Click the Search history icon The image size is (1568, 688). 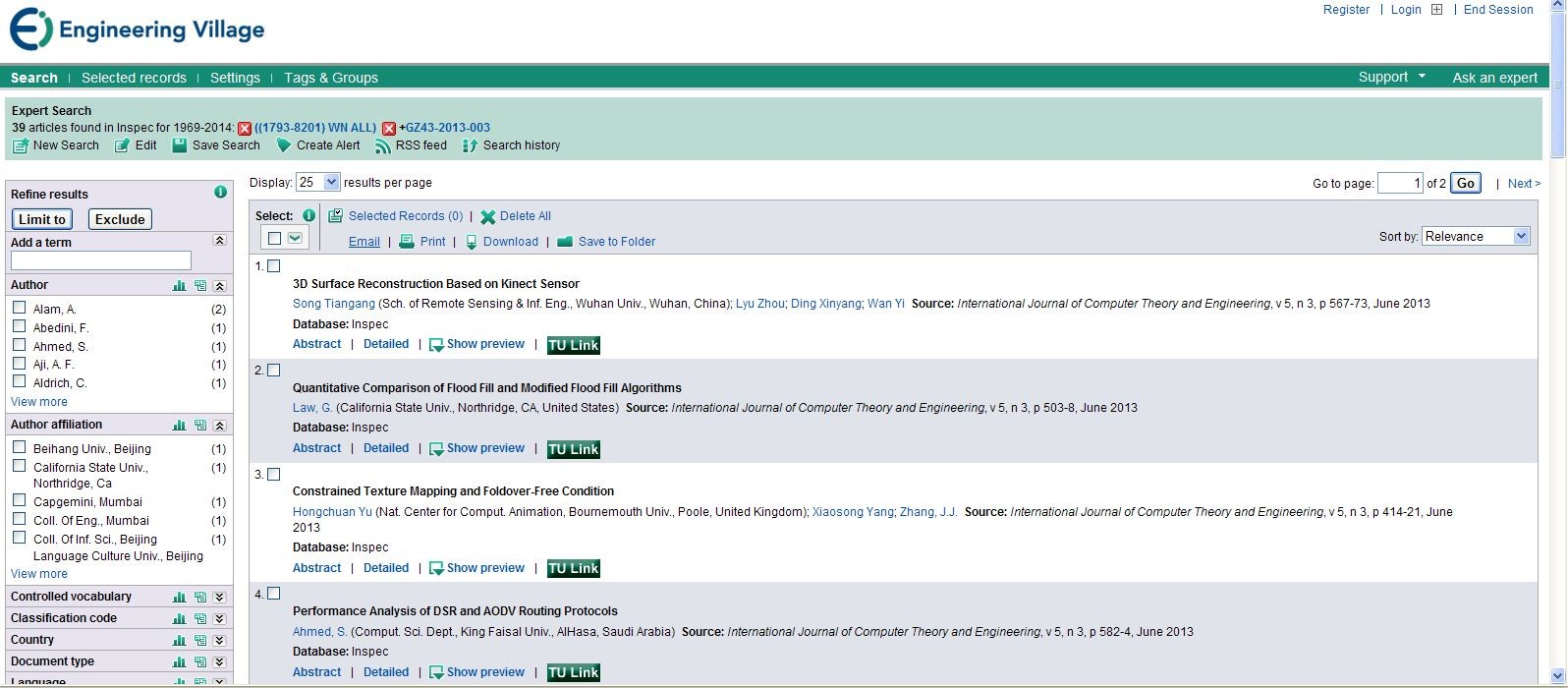[470, 145]
